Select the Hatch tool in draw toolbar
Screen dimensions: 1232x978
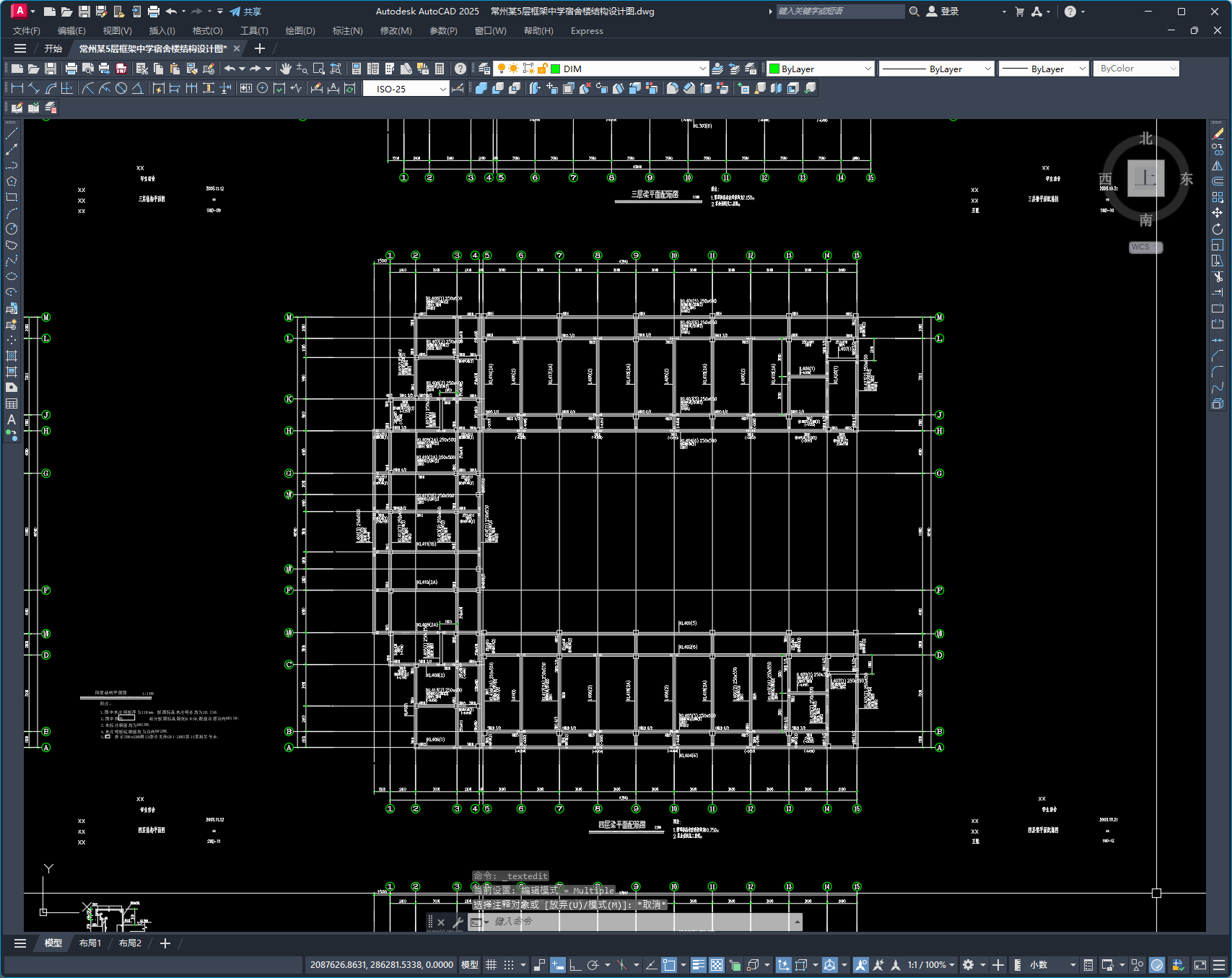coord(12,356)
